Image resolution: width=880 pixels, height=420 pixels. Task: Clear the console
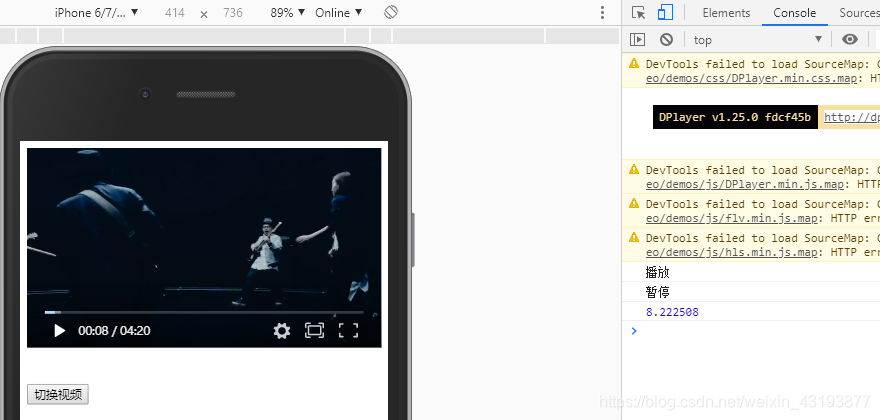click(x=666, y=39)
